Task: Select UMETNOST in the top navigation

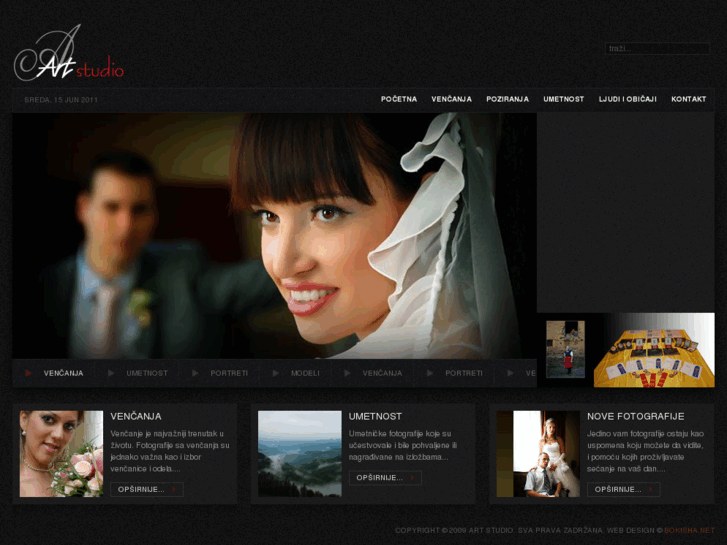Action: (563, 99)
